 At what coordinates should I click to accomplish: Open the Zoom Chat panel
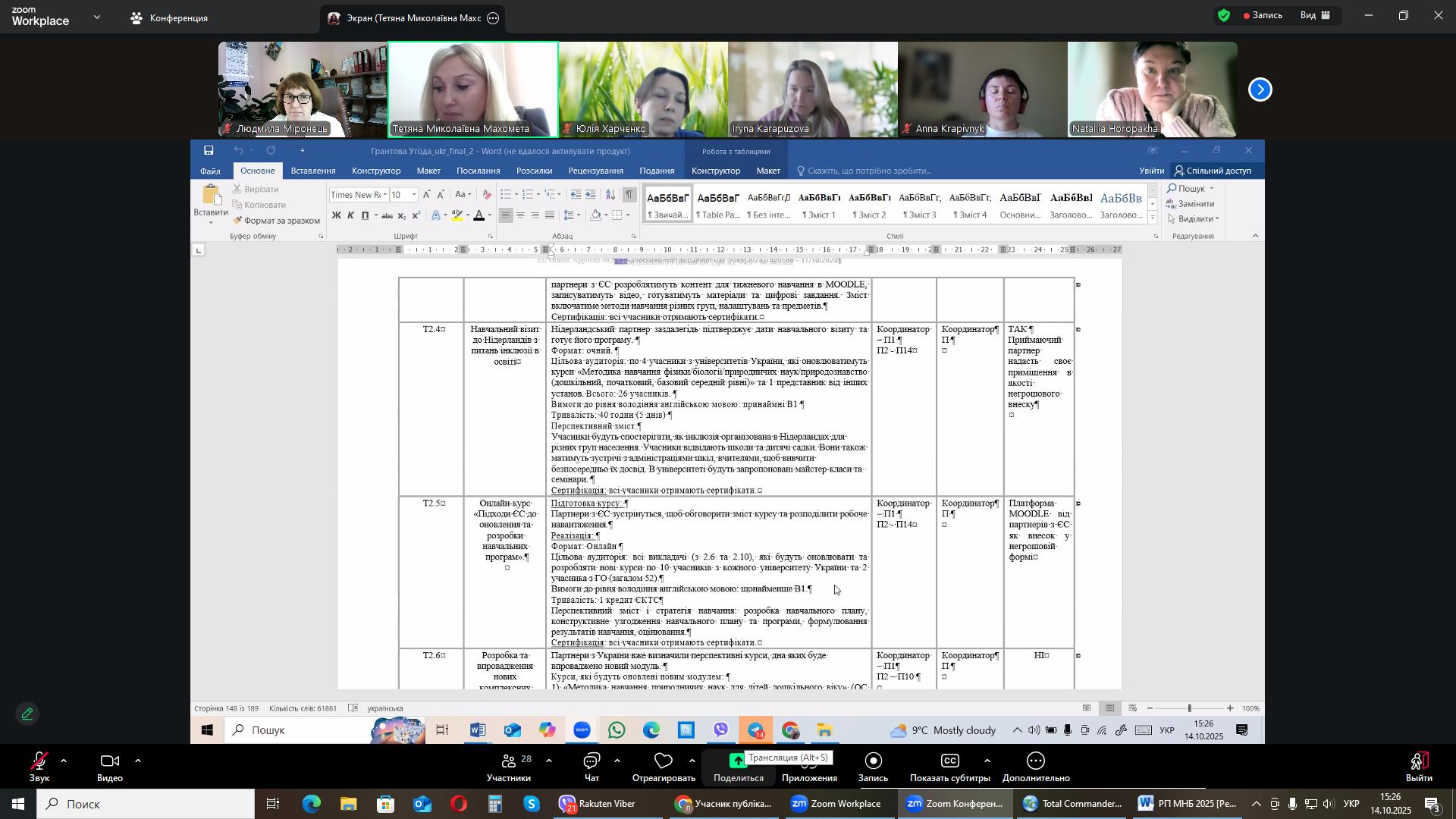pos(591,761)
